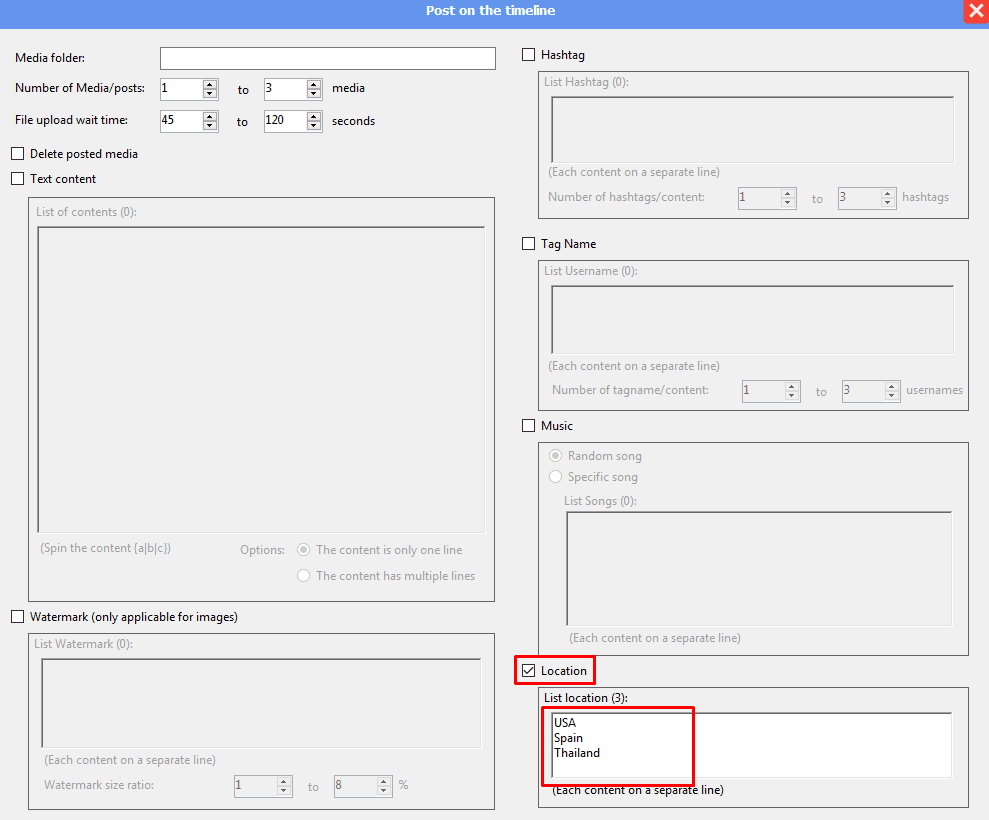Viewport: 989px width, 820px height.
Task: Increase minimum Number of Media/posts with up arrow
Action: 210,84
